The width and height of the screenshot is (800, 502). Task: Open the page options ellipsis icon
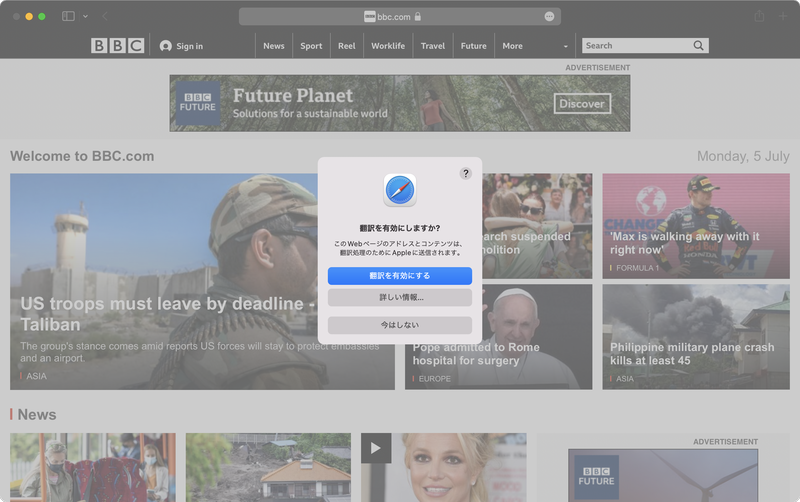549,16
